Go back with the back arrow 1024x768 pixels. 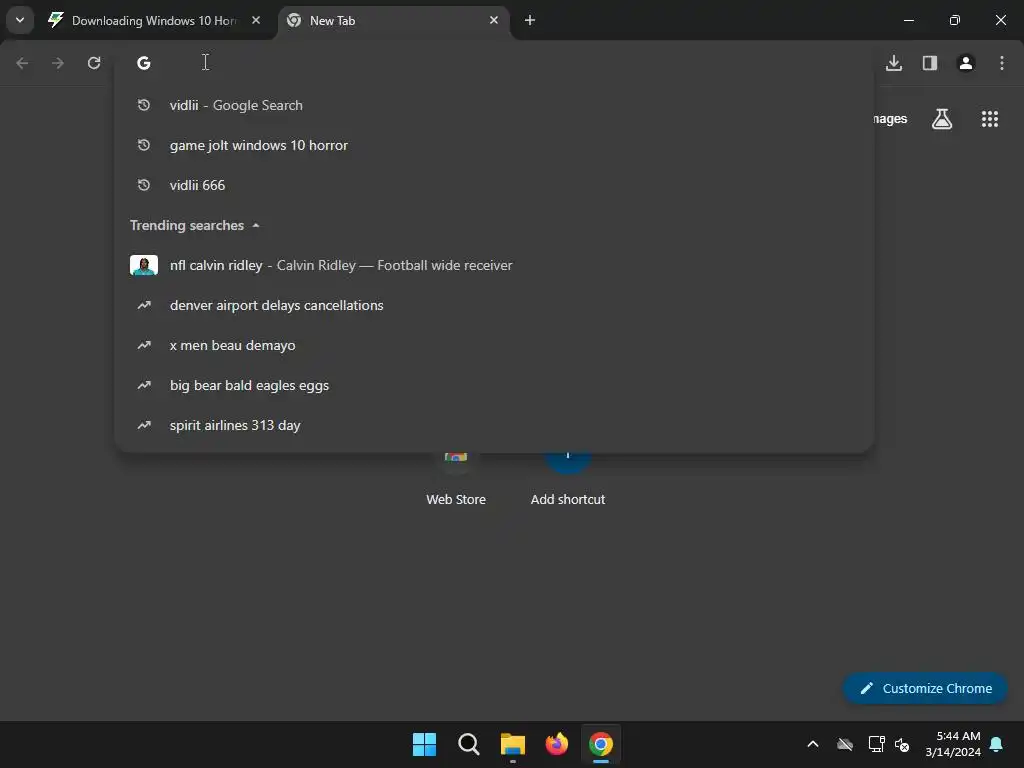coord(22,63)
